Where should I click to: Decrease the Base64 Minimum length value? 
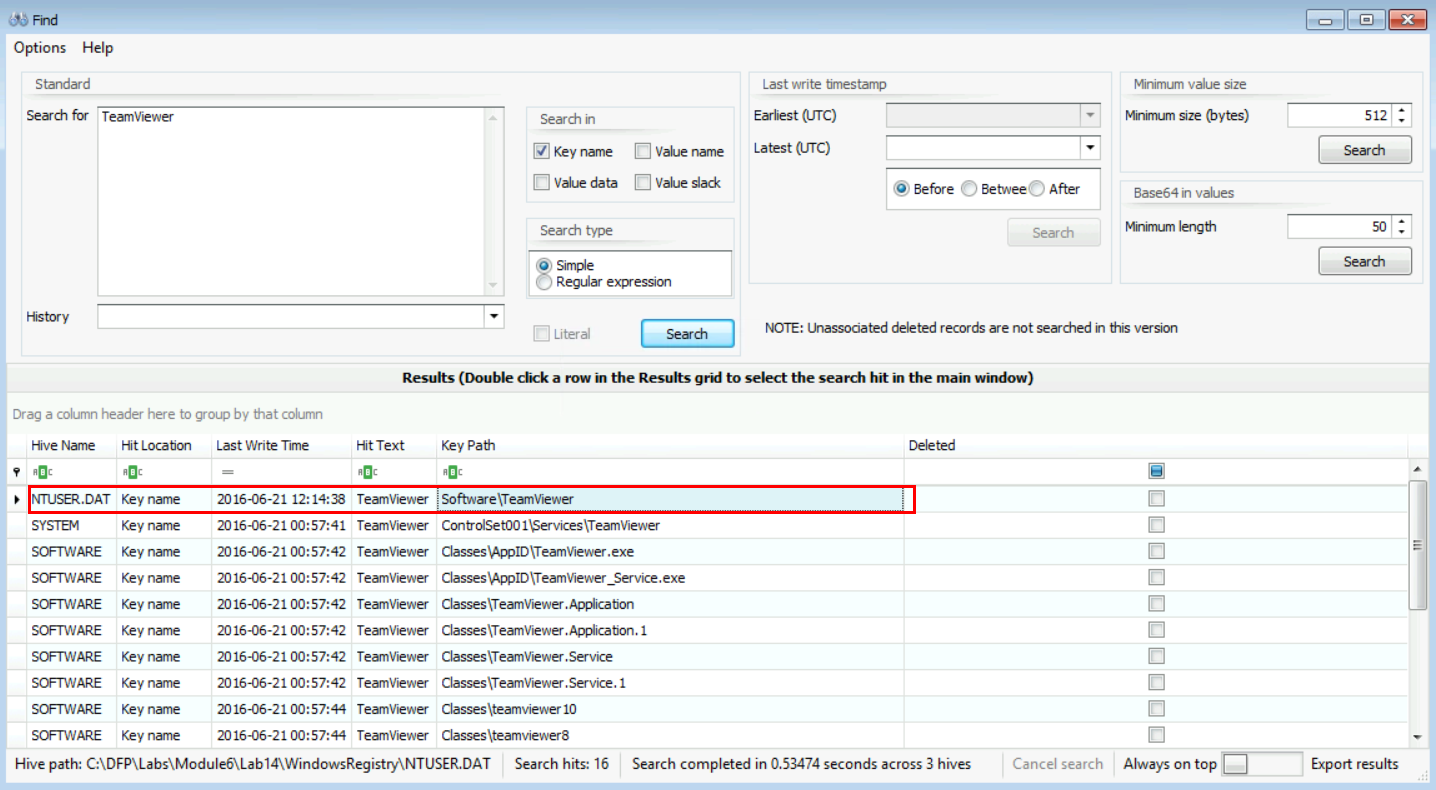pos(1402,232)
